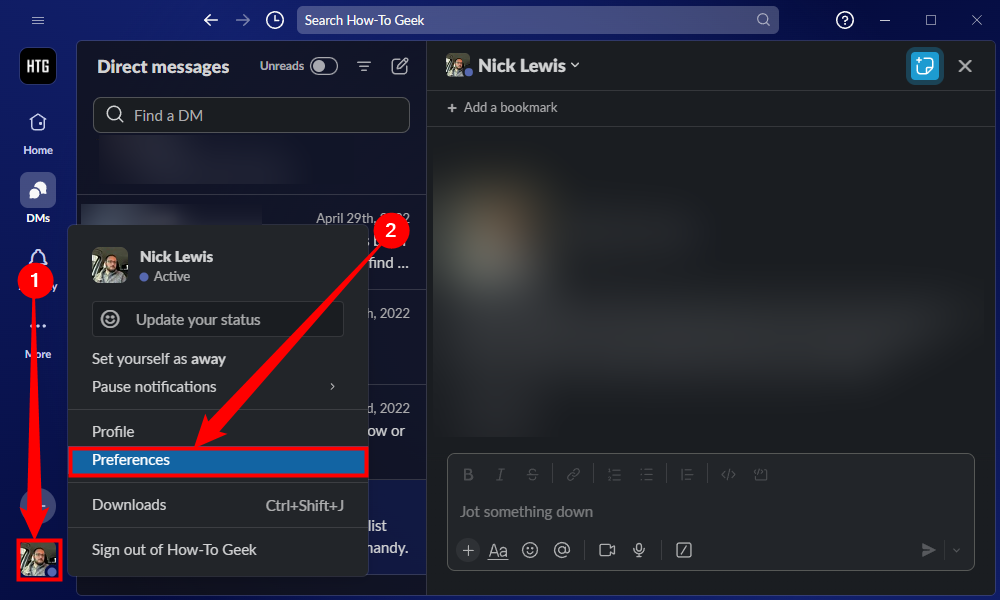Open the slash shortcuts icon
The width and height of the screenshot is (1000, 600).
point(684,550)
